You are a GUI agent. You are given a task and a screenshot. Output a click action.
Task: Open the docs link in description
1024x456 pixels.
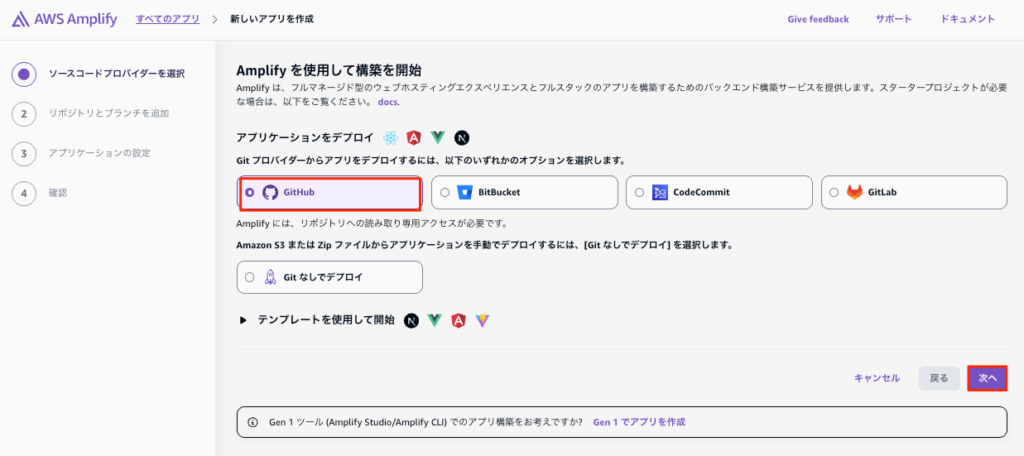[388, 102]
